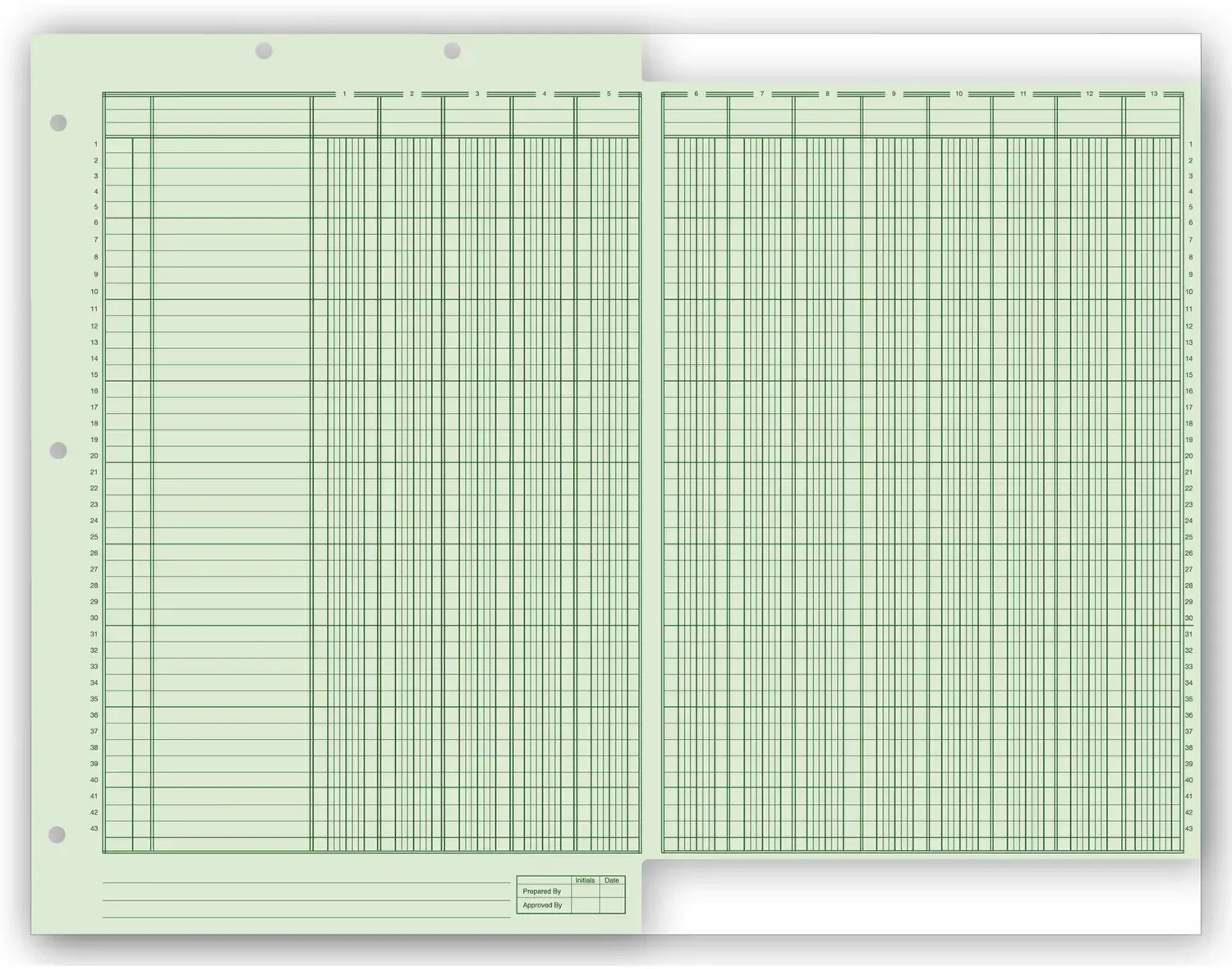Select column header number 5
This screenshot has width=1232, height=969.
click(x=608, y=94)
